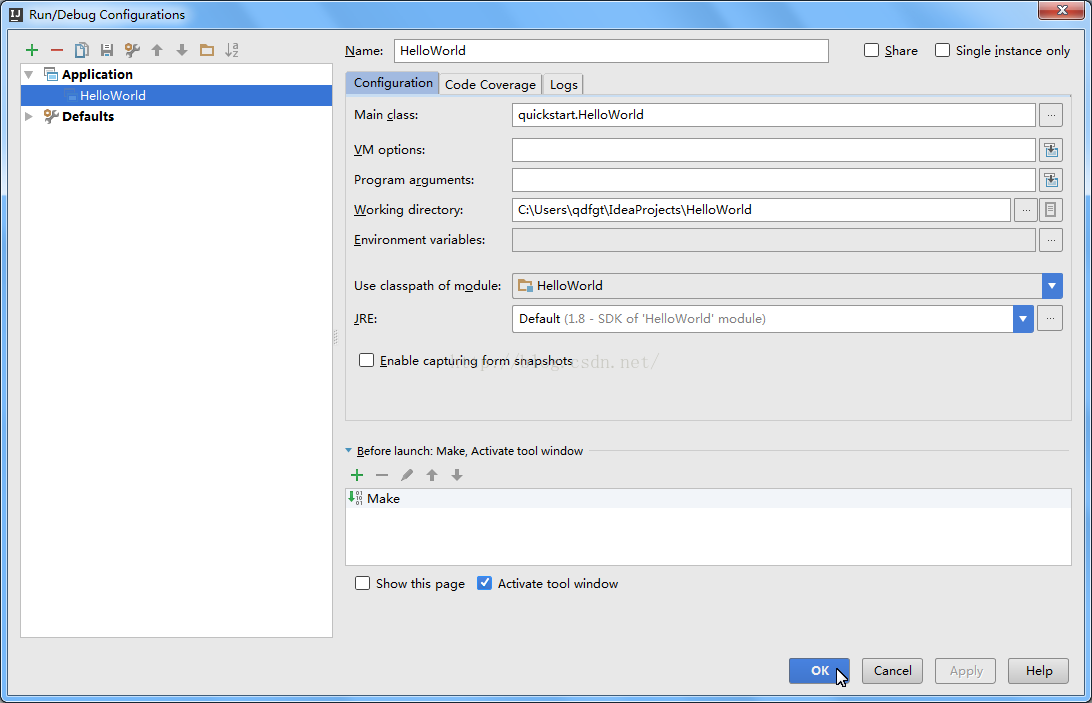This screenshot has width=1092, height=703.
Task: Open the JRE dropdown list
Action: (x=1022, y=319)
